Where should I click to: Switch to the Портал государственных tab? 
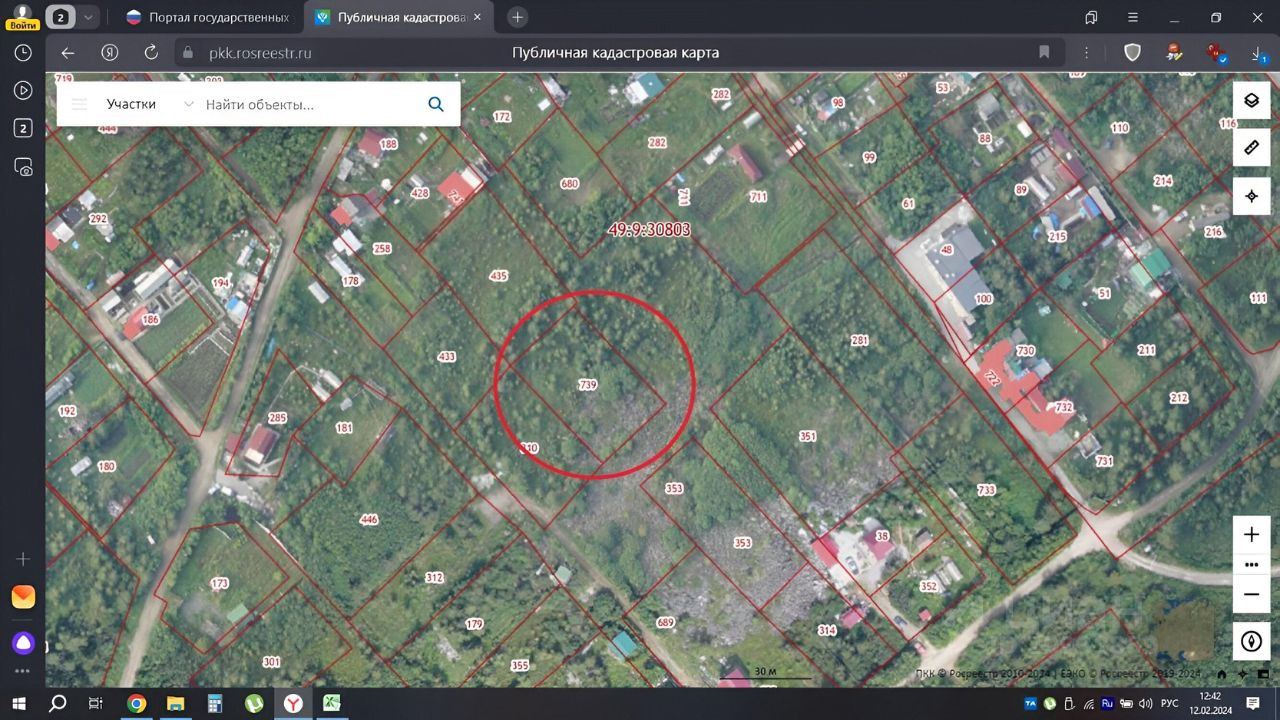207,17
